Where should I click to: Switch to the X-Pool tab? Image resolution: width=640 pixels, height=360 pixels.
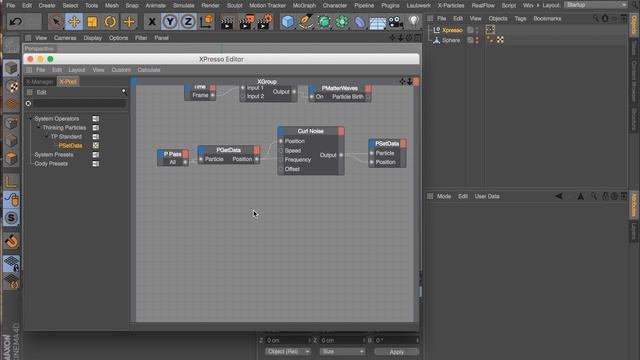tap(68, 82)
